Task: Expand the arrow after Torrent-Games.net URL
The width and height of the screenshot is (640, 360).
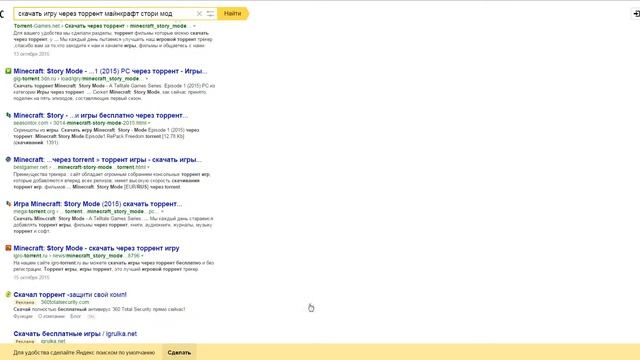Action: pyautogui.click(x=194, y=26)
